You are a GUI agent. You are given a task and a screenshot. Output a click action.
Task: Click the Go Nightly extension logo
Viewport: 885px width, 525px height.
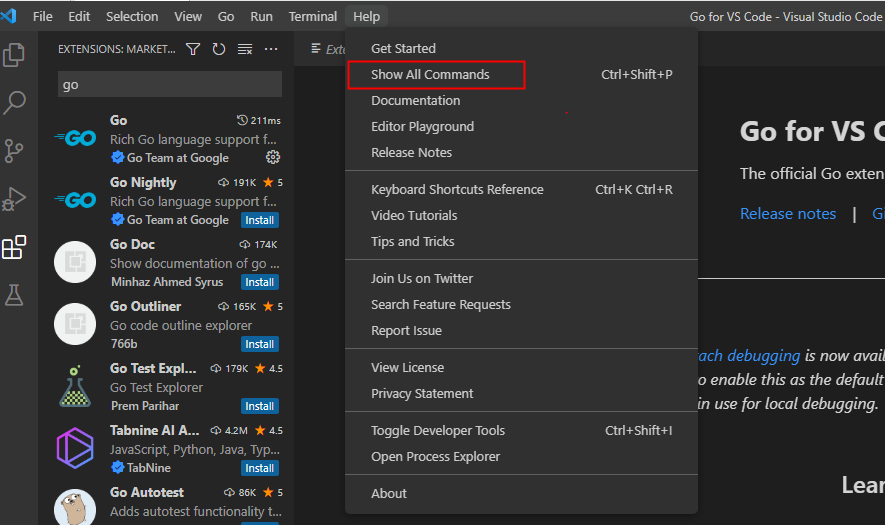click(x=75, y=200)
